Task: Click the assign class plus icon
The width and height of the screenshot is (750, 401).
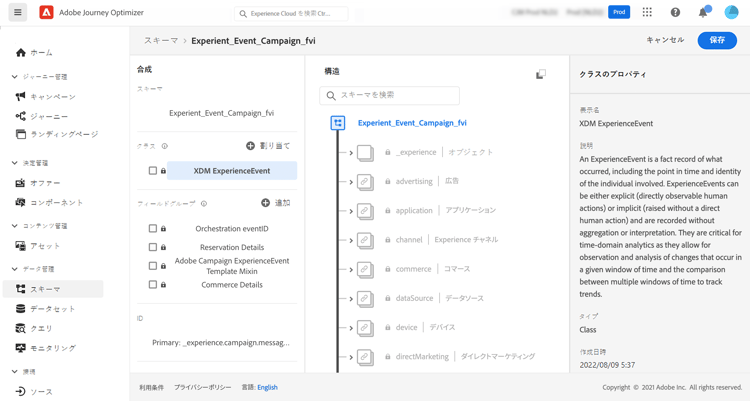Action: click(x=250, y=146)
